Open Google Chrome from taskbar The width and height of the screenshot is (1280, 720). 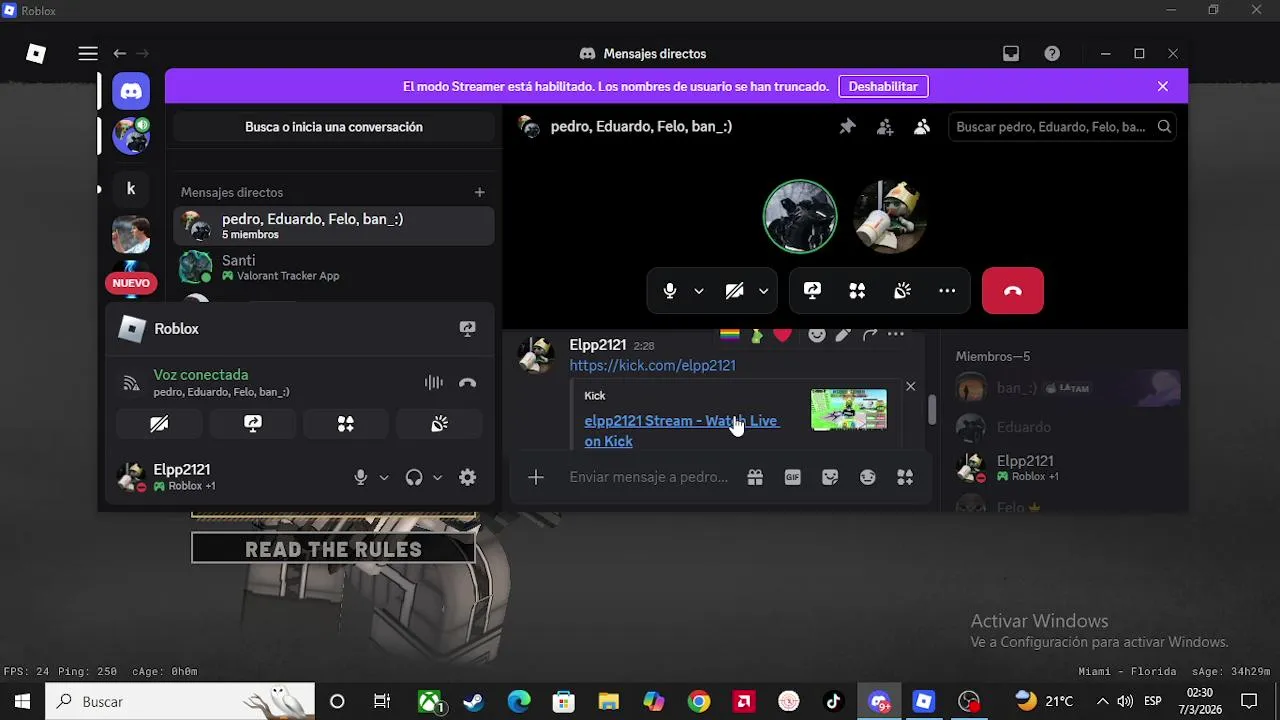699,702
